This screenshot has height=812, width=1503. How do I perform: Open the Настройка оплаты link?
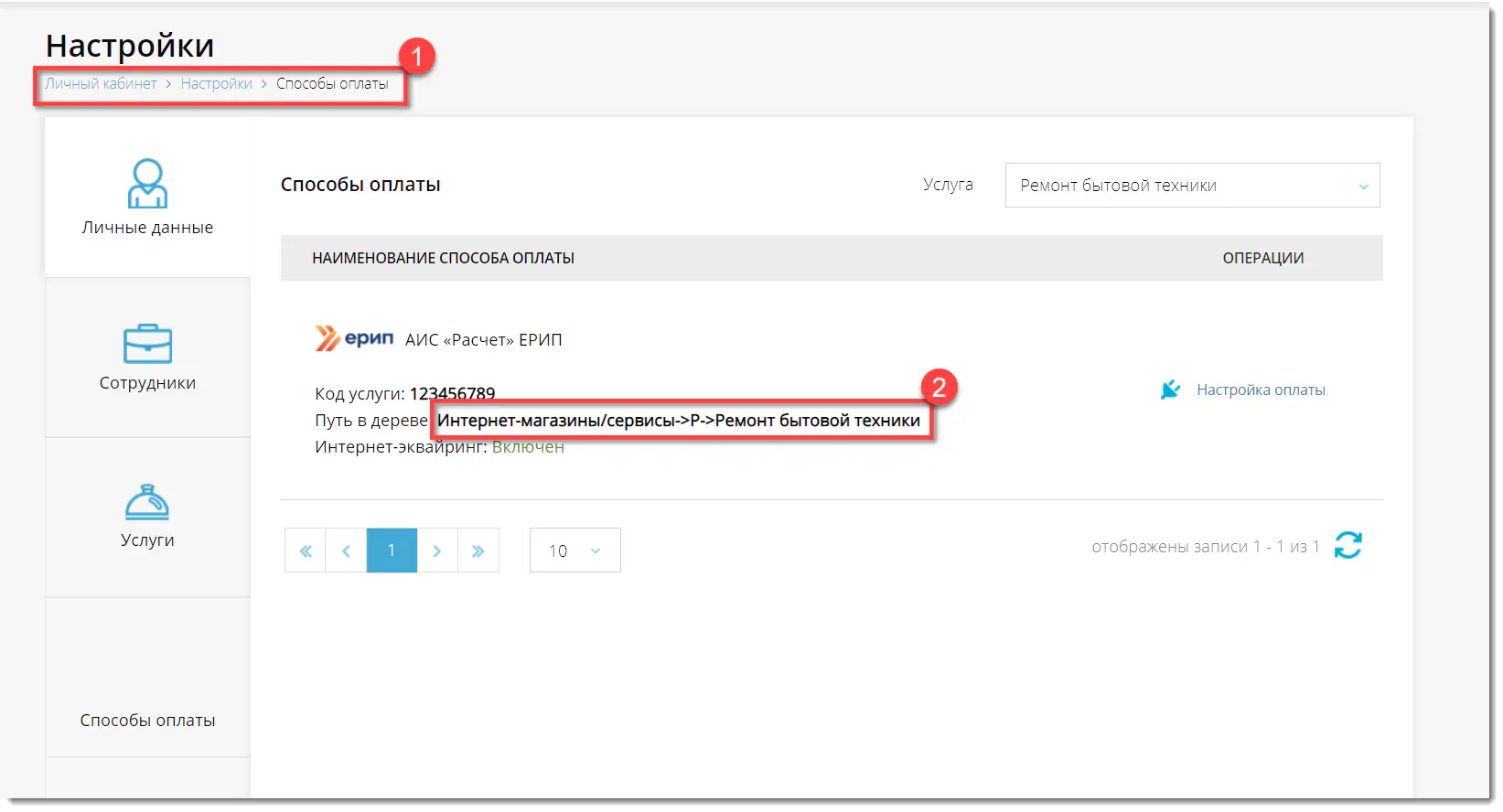coord(1260,390)
